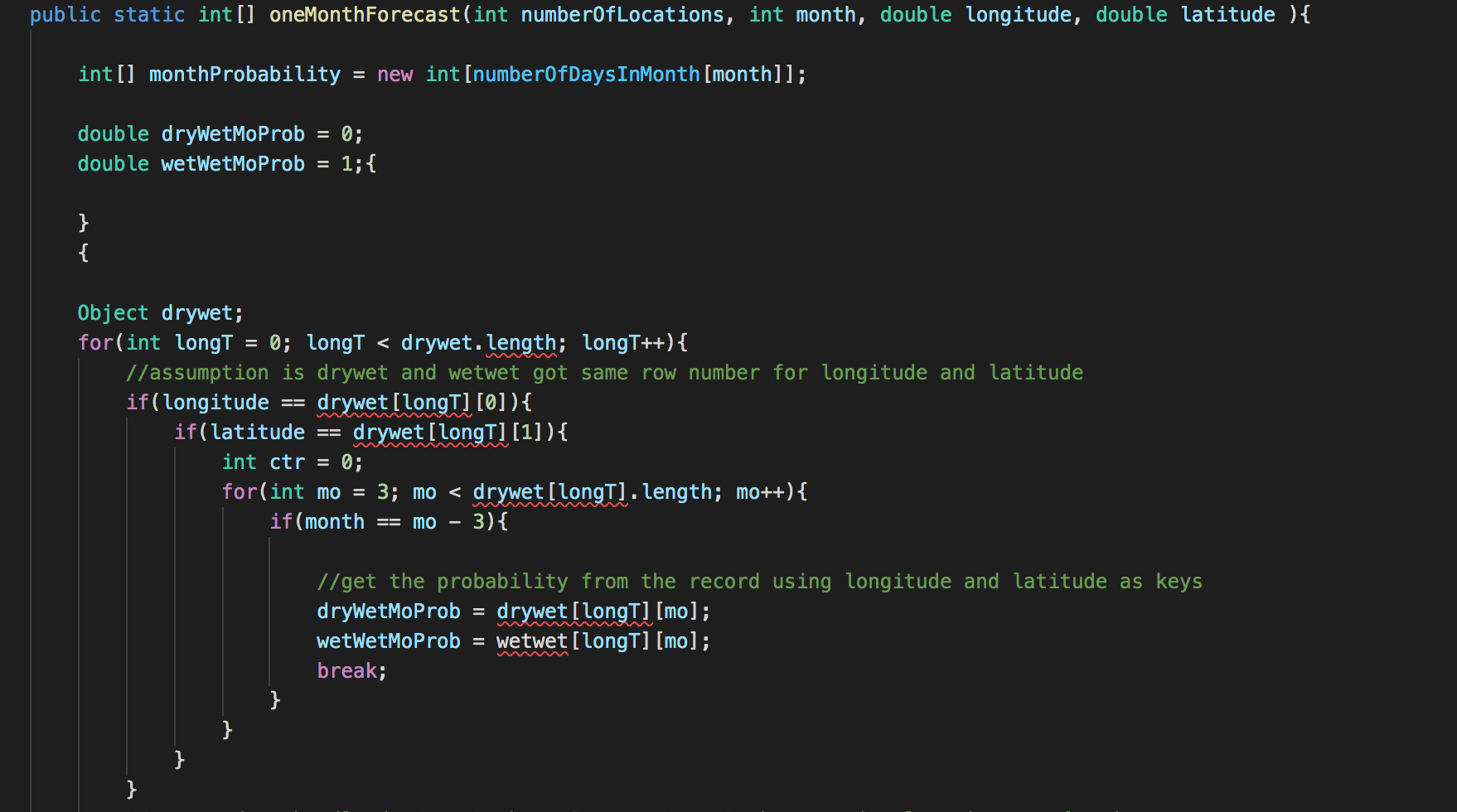Click the int ctr = 0 statement
Image resolution: width=1457 pixels, height=812 pixels.
[x=292, y=462]
